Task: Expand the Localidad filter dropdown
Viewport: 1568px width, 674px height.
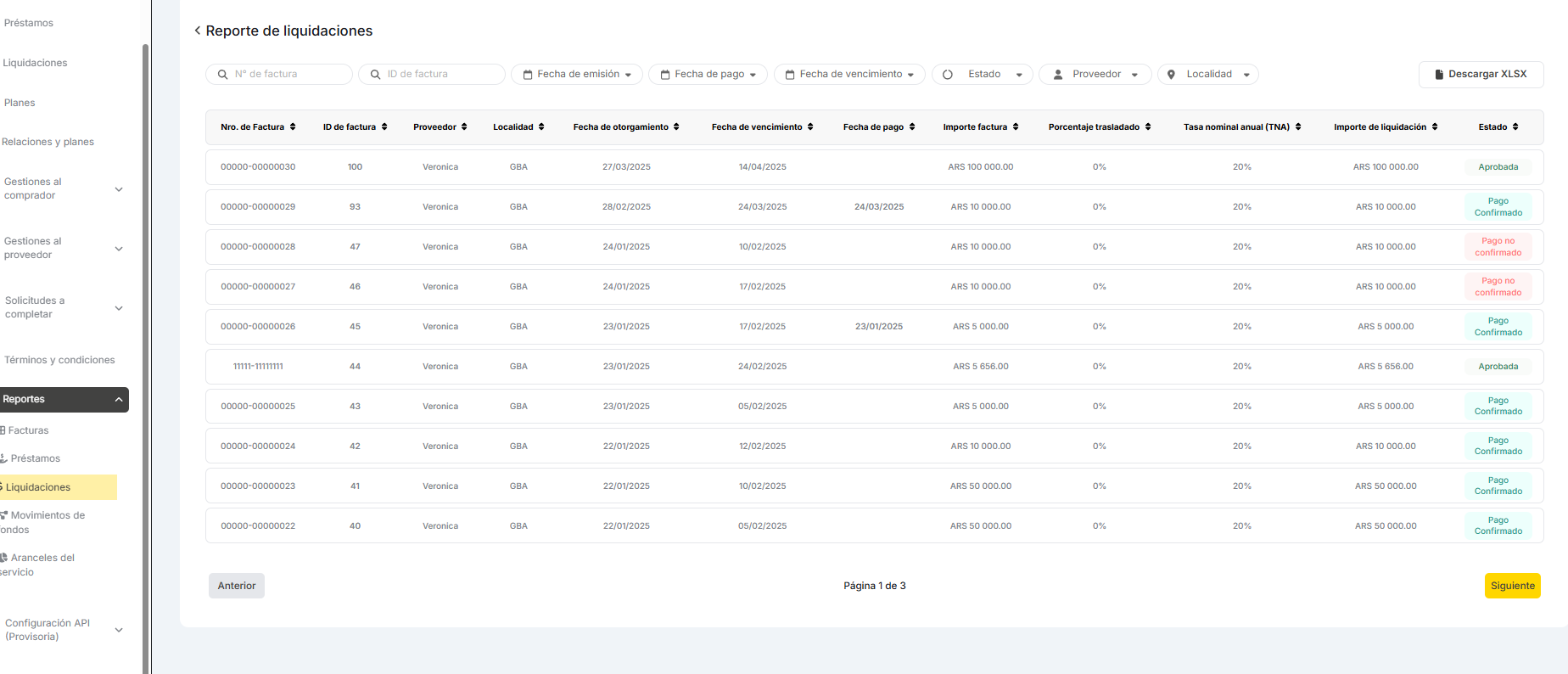Action: point(1207,75)
